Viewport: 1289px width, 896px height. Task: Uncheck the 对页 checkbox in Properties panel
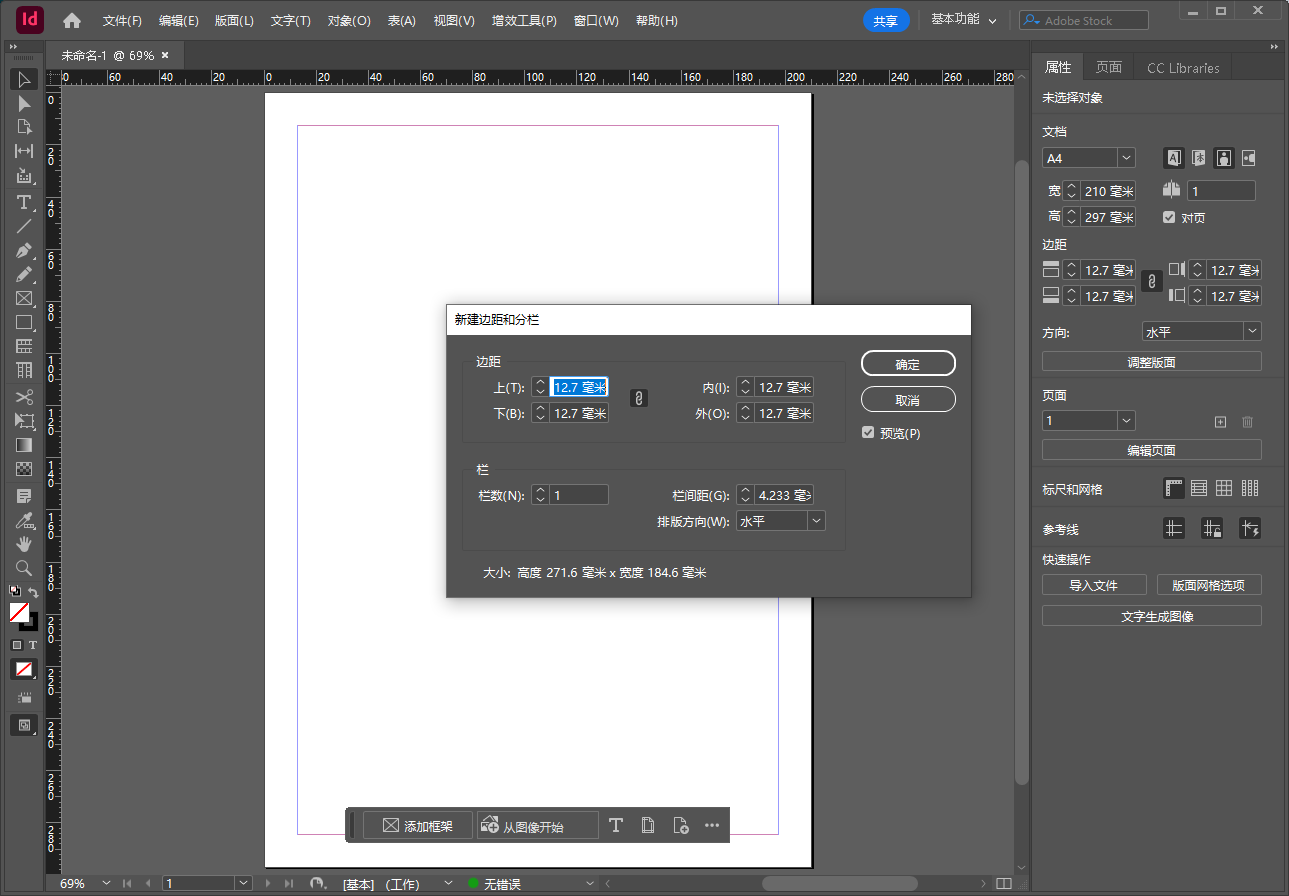tap(1168, 217)
